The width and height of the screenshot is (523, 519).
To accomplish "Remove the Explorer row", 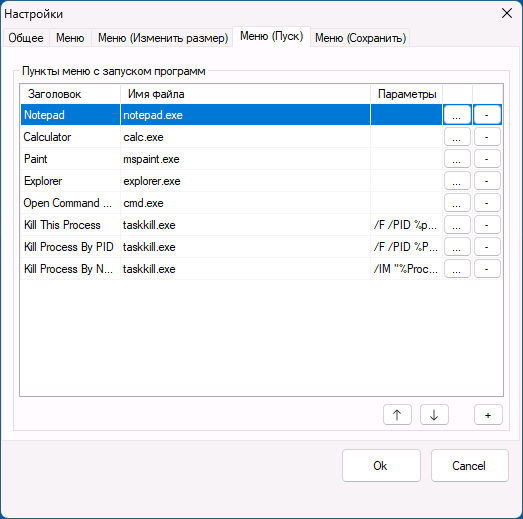I will [x=487, y=181].
